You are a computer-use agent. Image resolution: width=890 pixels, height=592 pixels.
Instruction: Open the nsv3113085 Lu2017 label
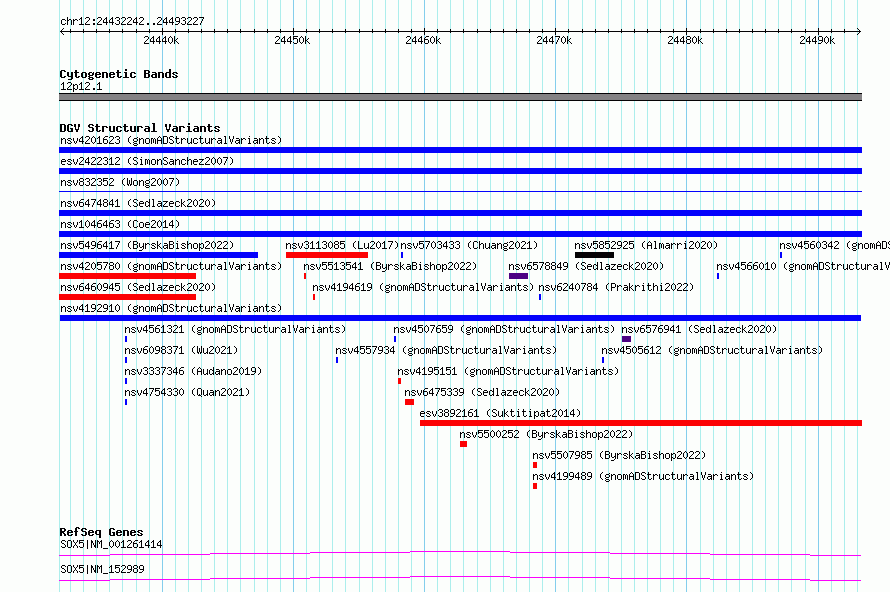pyautogui.click(x=342, y=245)
